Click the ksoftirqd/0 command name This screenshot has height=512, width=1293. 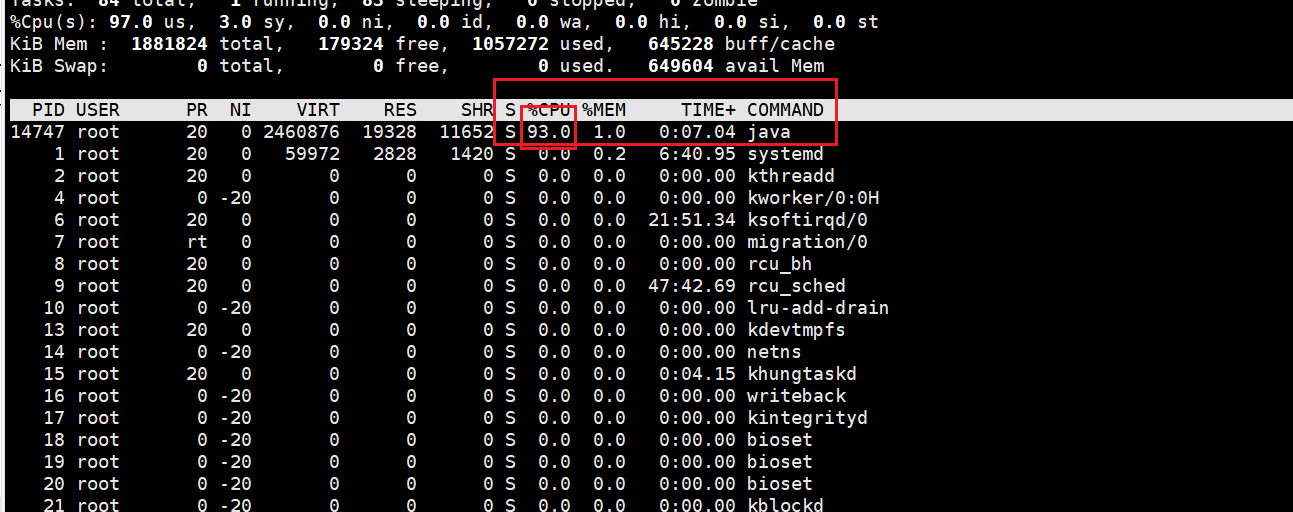coord(807,220)
